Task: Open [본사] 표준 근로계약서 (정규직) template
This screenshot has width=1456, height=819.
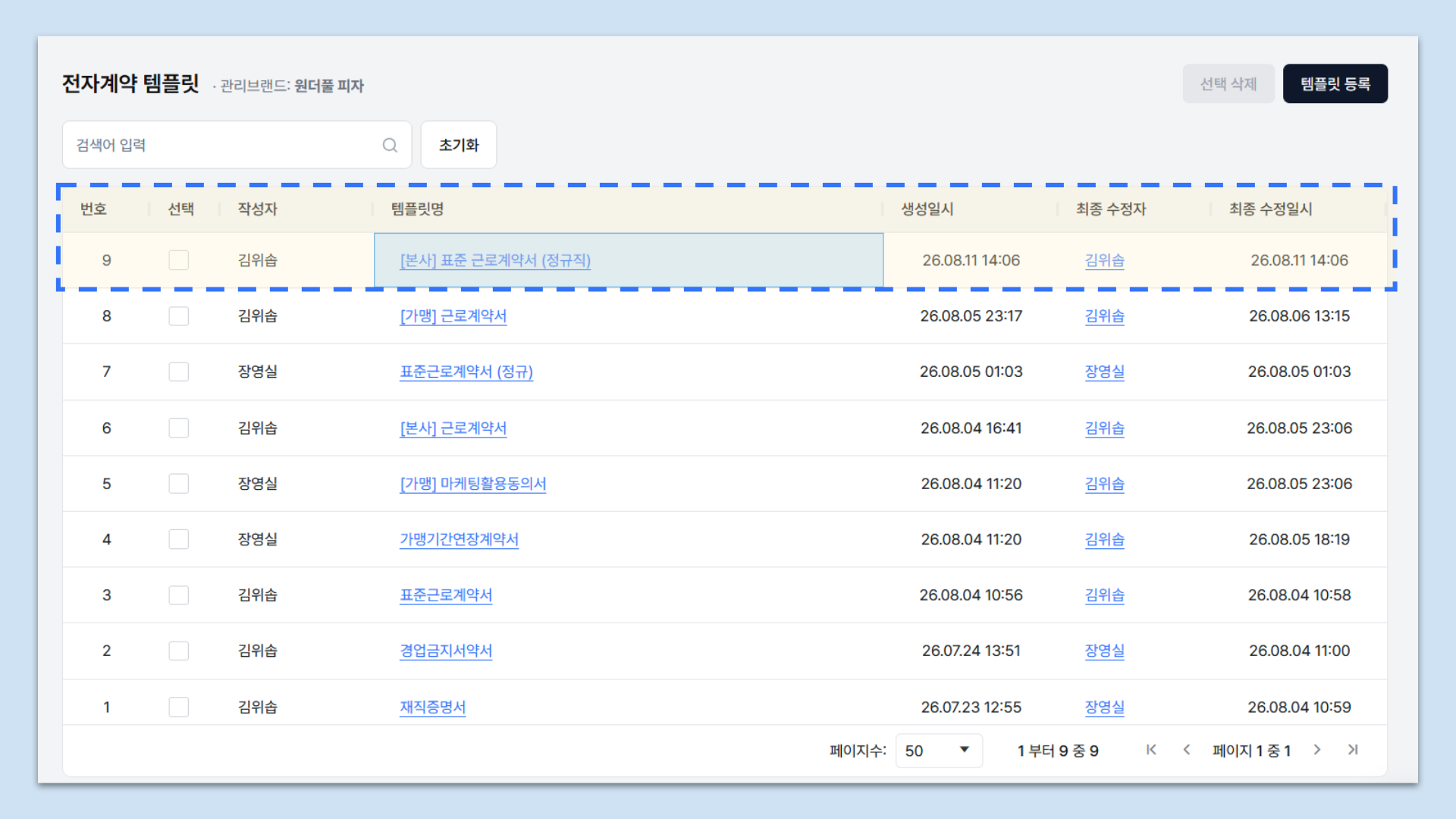Action: tap(495, 260)
